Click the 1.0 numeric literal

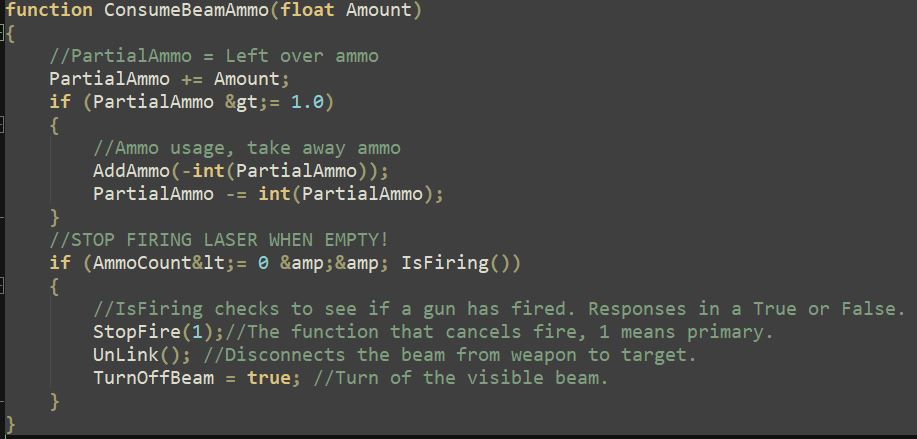point(308,102)
